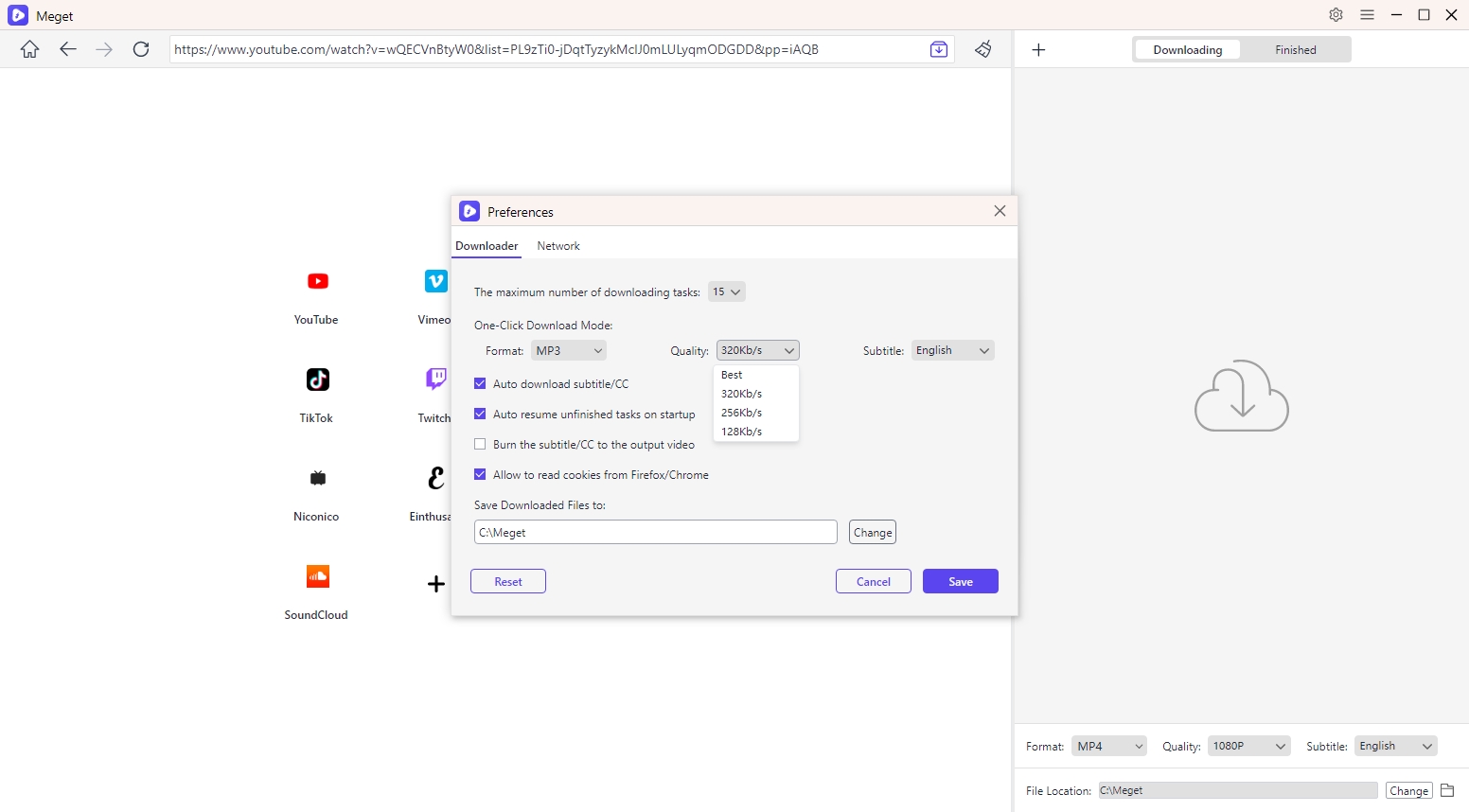1469x812 pixels.
Task: Add new download task with plus
Action: (1038, 49)
